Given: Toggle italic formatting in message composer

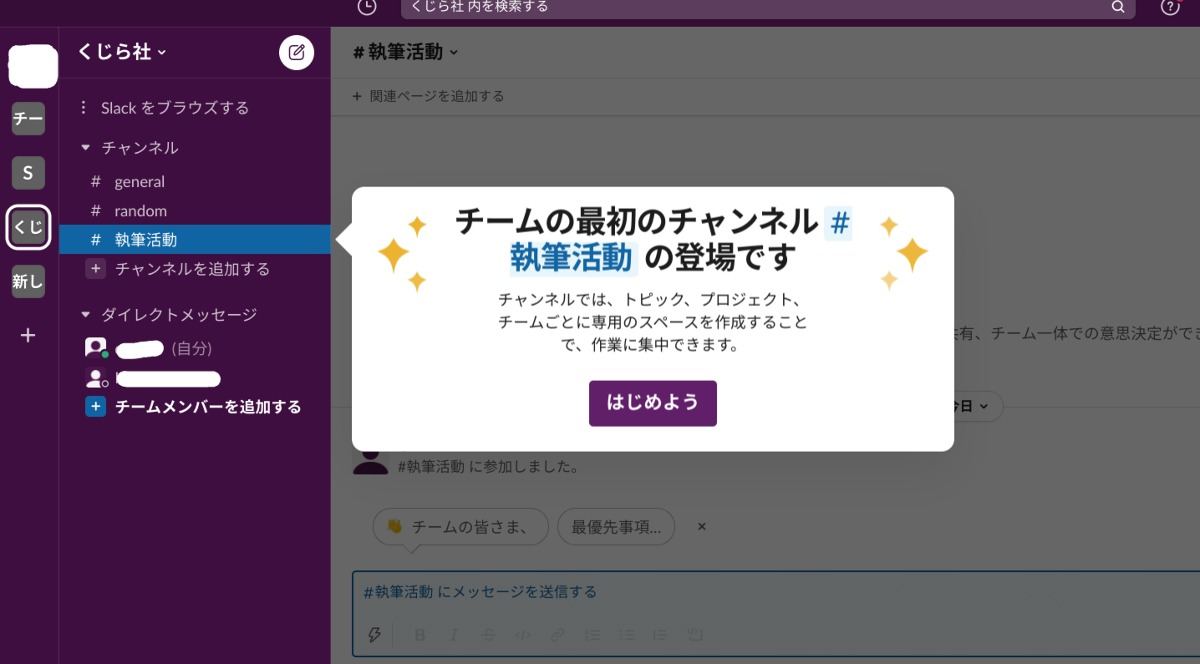Looking at the screenshot, I should point(453,634).
